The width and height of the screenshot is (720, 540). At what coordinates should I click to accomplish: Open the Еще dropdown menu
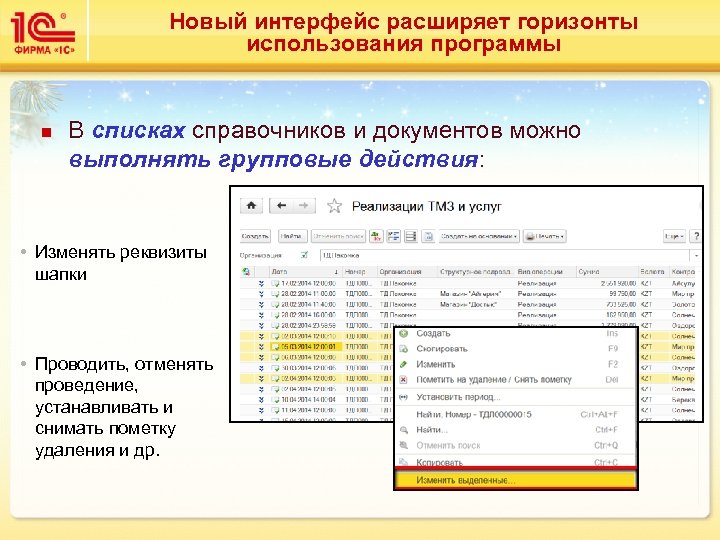675,236
